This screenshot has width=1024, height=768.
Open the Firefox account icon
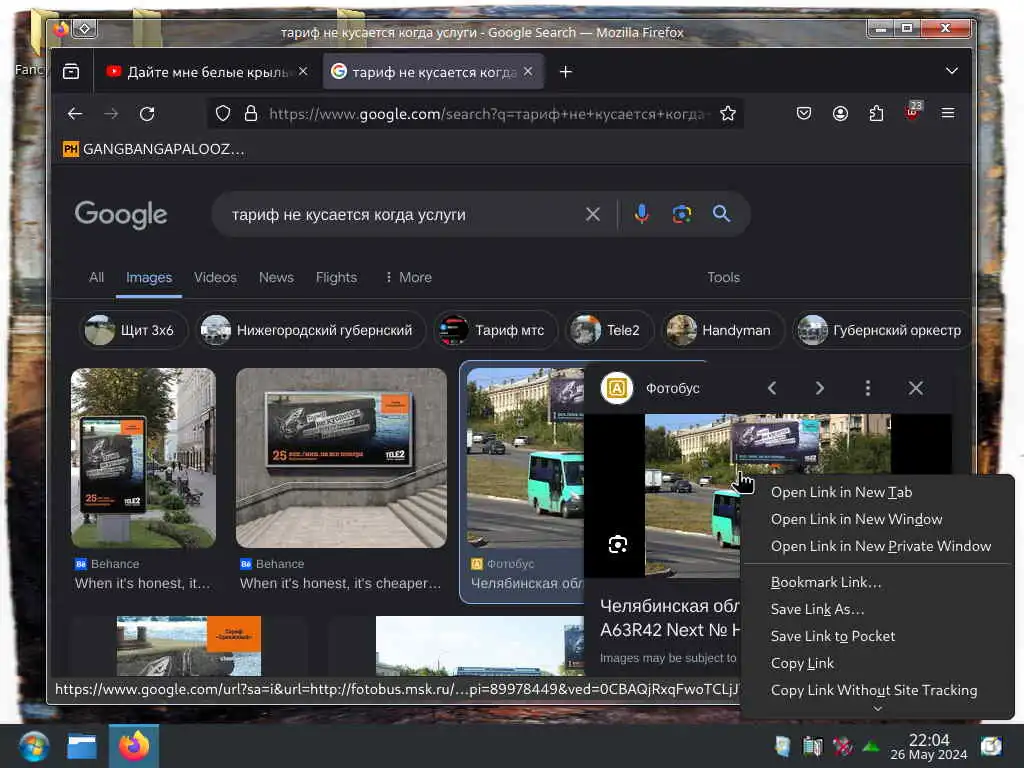tap(840, 114)
